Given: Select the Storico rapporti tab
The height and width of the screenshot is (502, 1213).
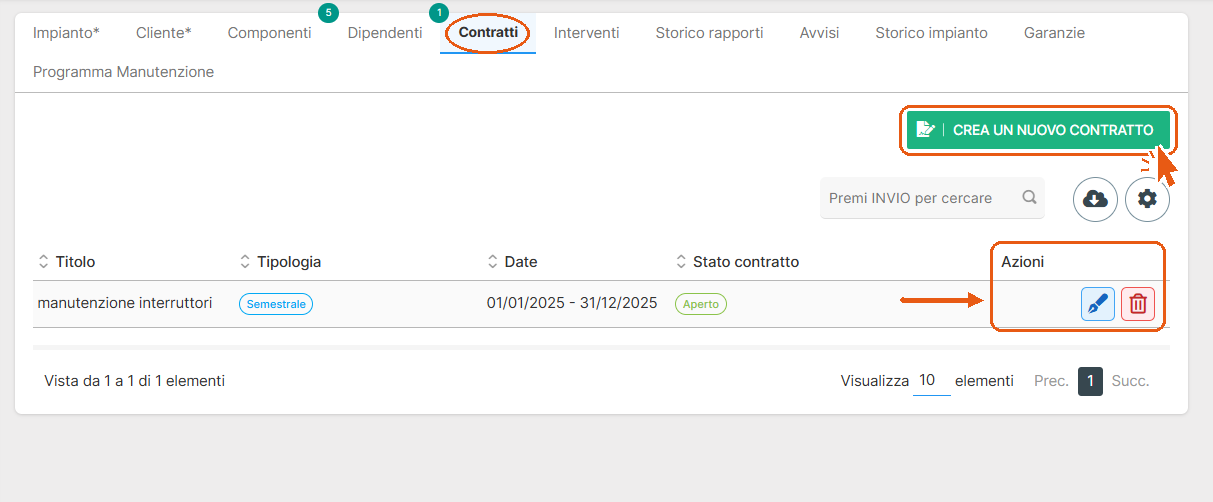Looking at the screenshot, I should [x=709, y=33].
